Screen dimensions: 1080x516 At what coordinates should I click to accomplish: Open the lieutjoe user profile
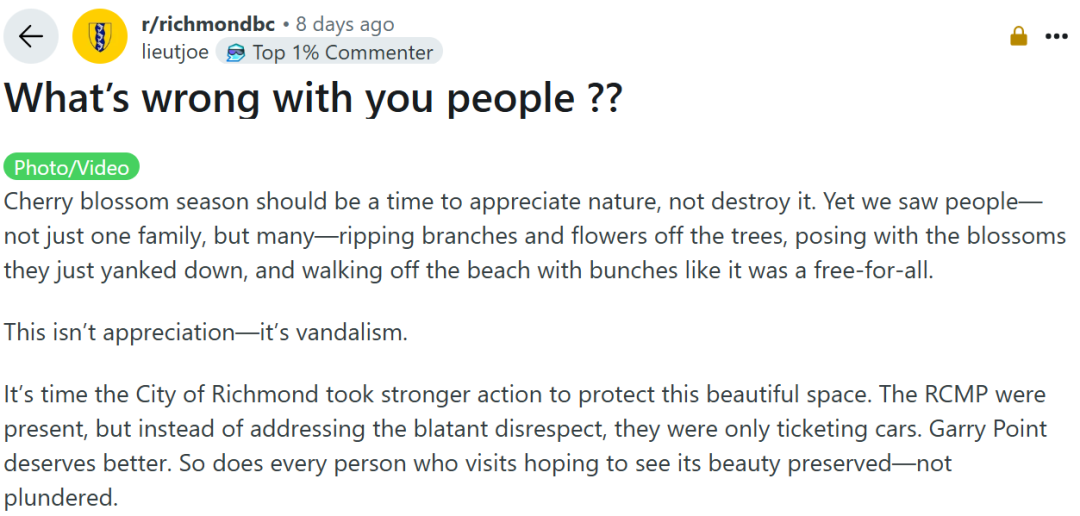174,52
